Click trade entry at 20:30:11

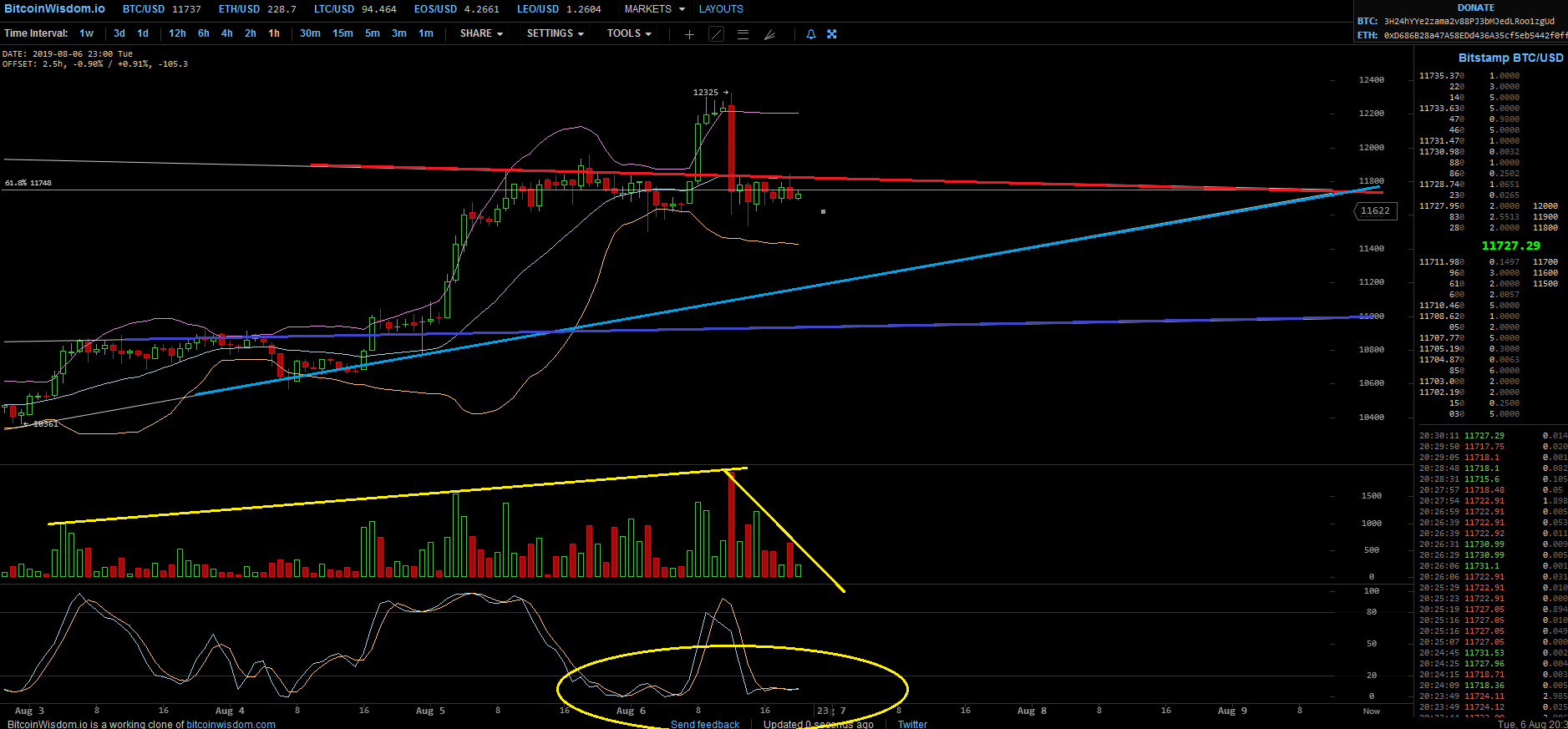click(1492, 436)
